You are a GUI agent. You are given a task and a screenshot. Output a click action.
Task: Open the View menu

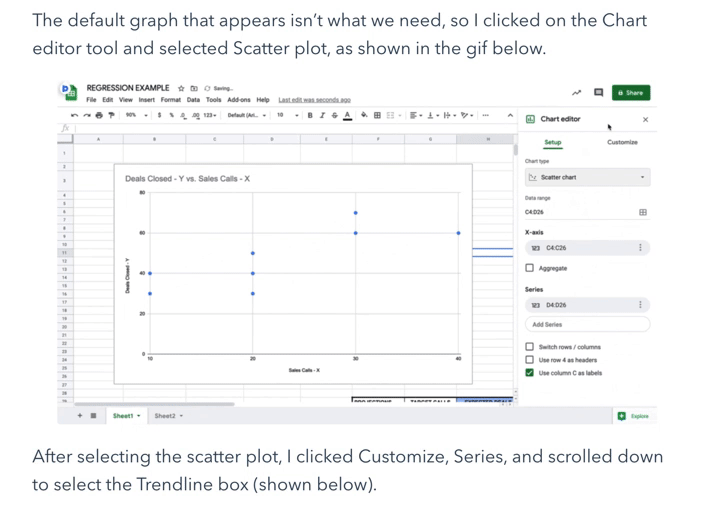(126, 100)
